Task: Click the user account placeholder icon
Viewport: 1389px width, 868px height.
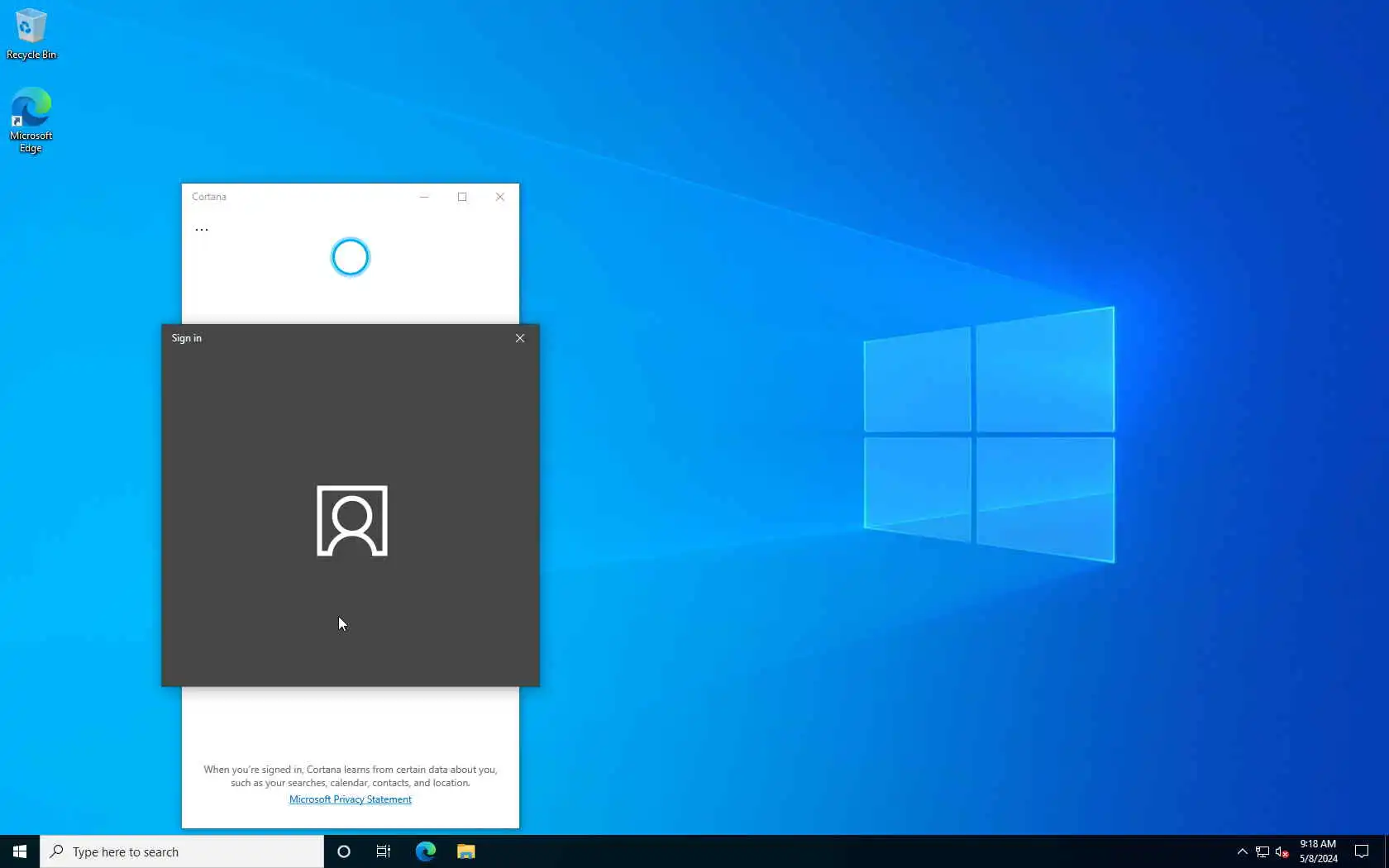Action: [352, 521]
